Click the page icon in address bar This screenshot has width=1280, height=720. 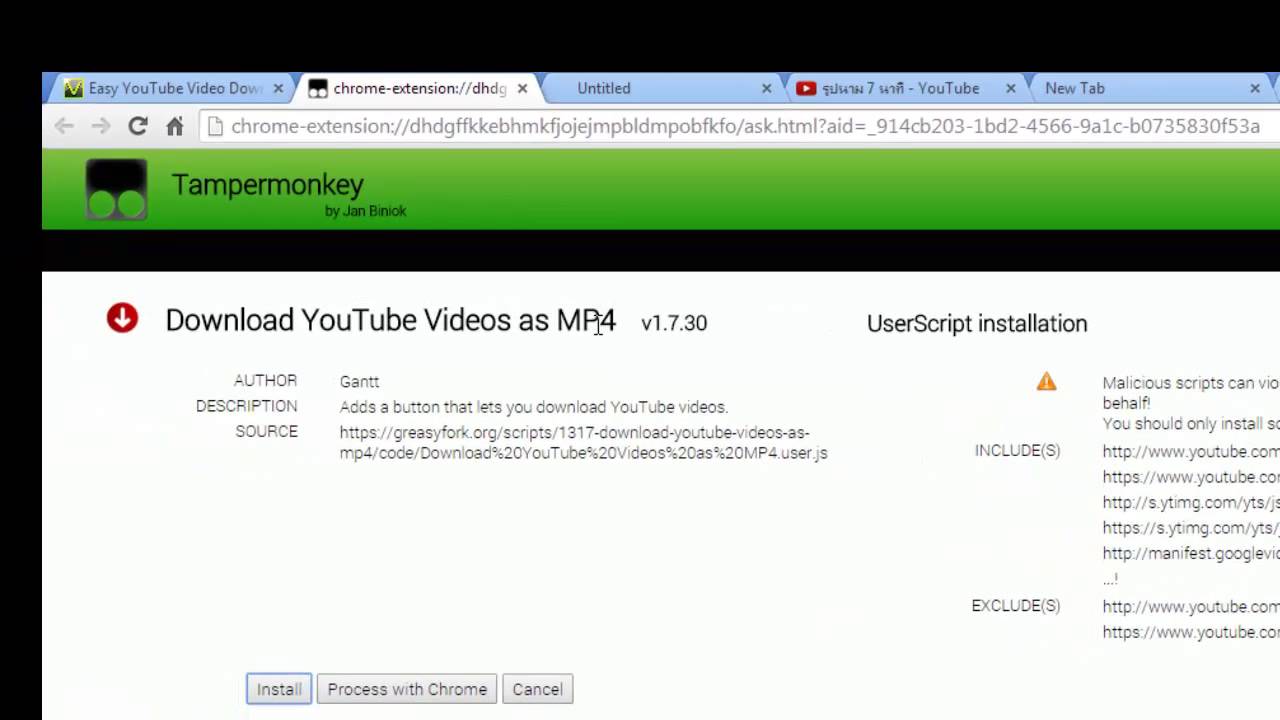click(x=214, y=126)
